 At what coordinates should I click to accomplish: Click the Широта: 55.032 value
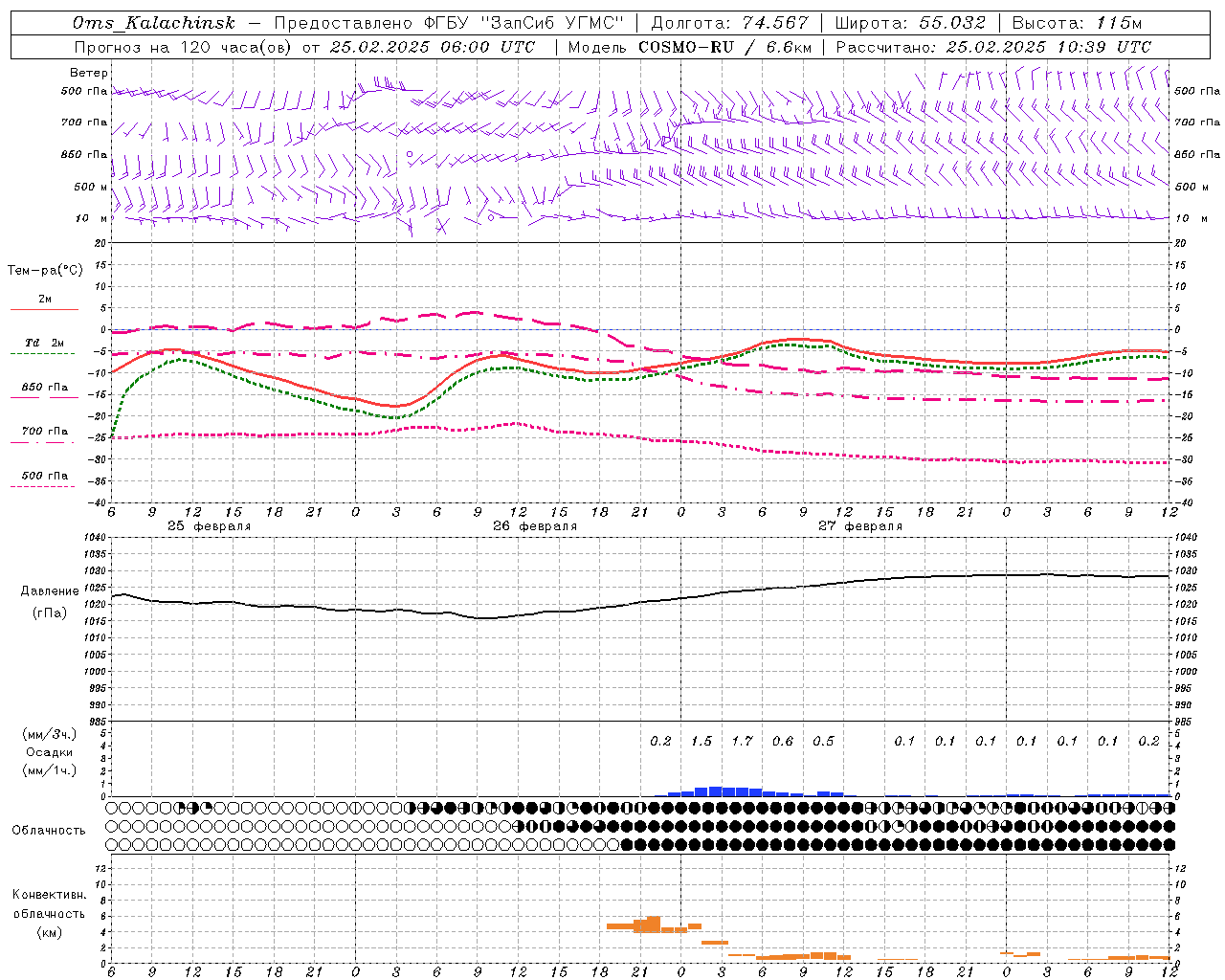pyautogui.click(x=911, y=24)
